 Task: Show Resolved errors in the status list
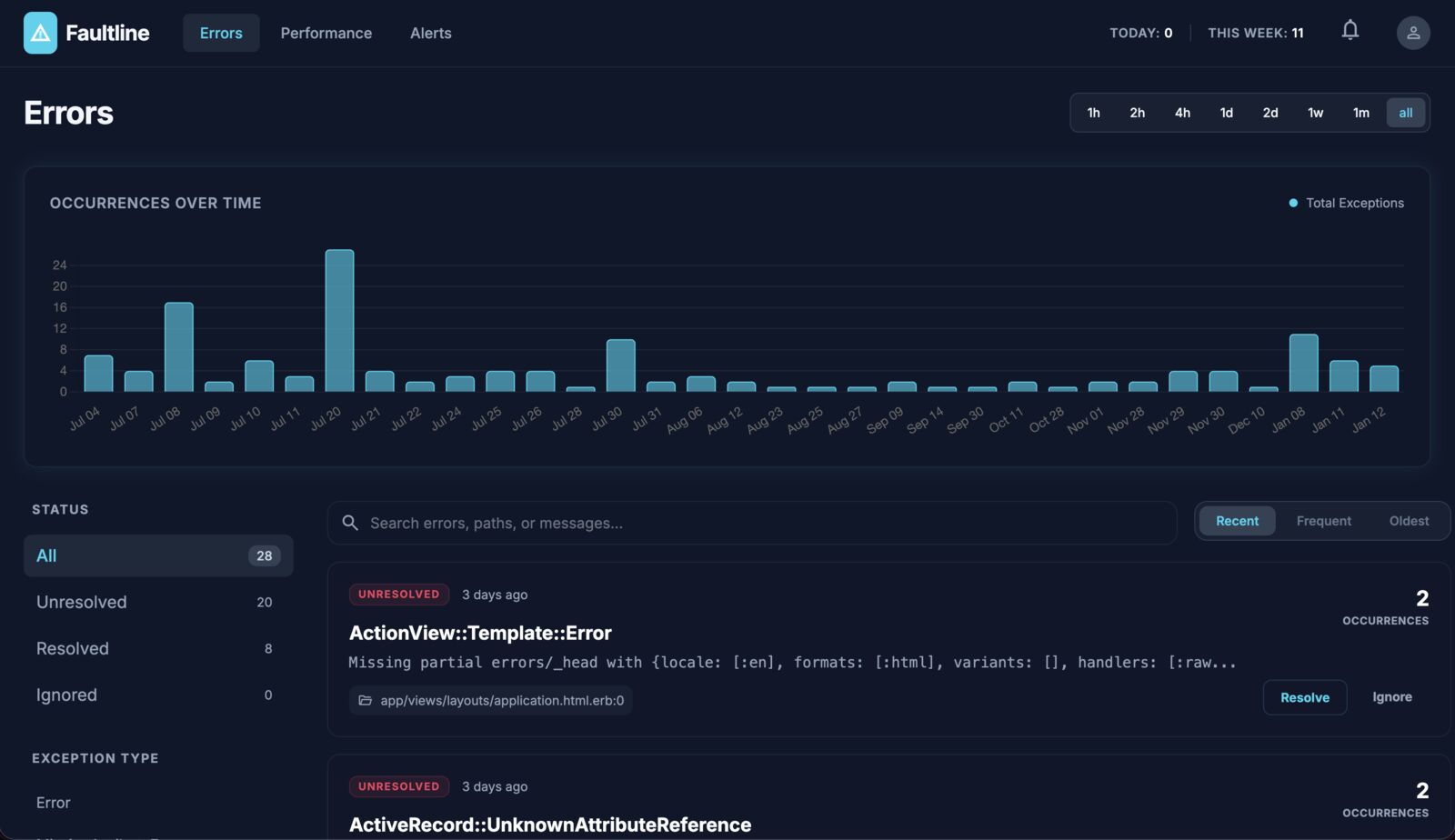[72, 648]
